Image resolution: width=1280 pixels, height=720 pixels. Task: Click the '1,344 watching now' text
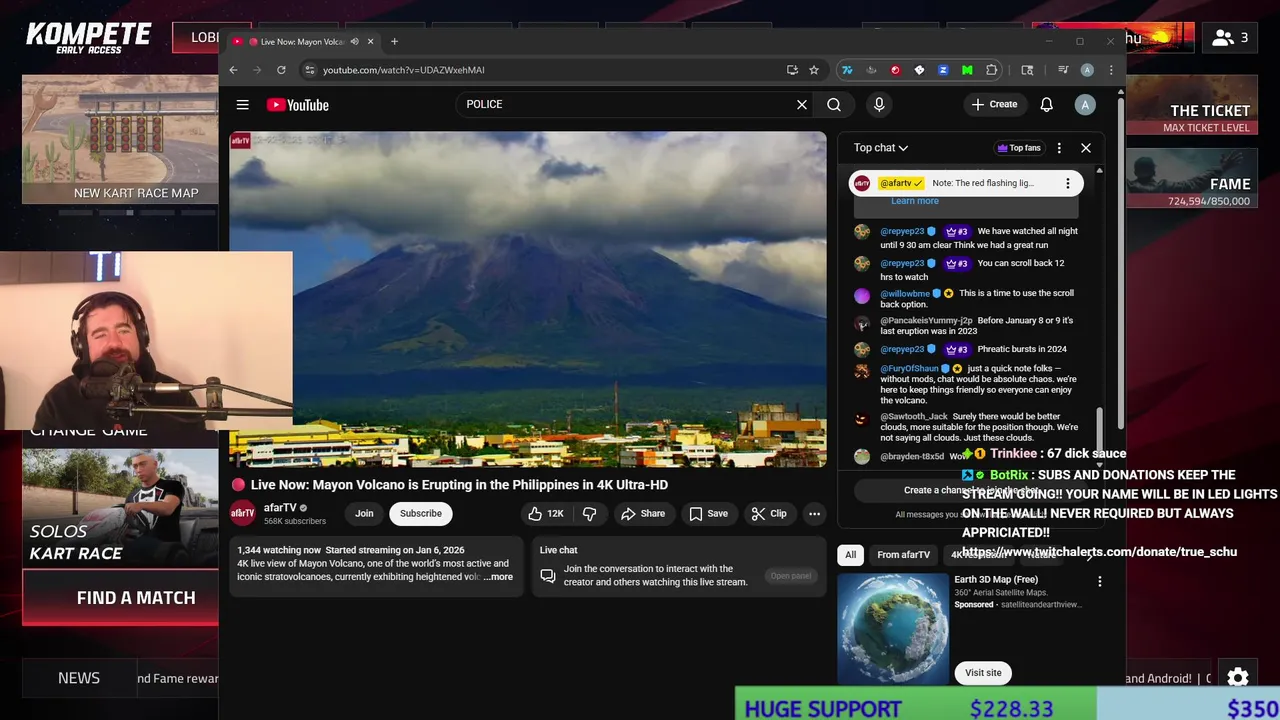click(x=279, y=550)
